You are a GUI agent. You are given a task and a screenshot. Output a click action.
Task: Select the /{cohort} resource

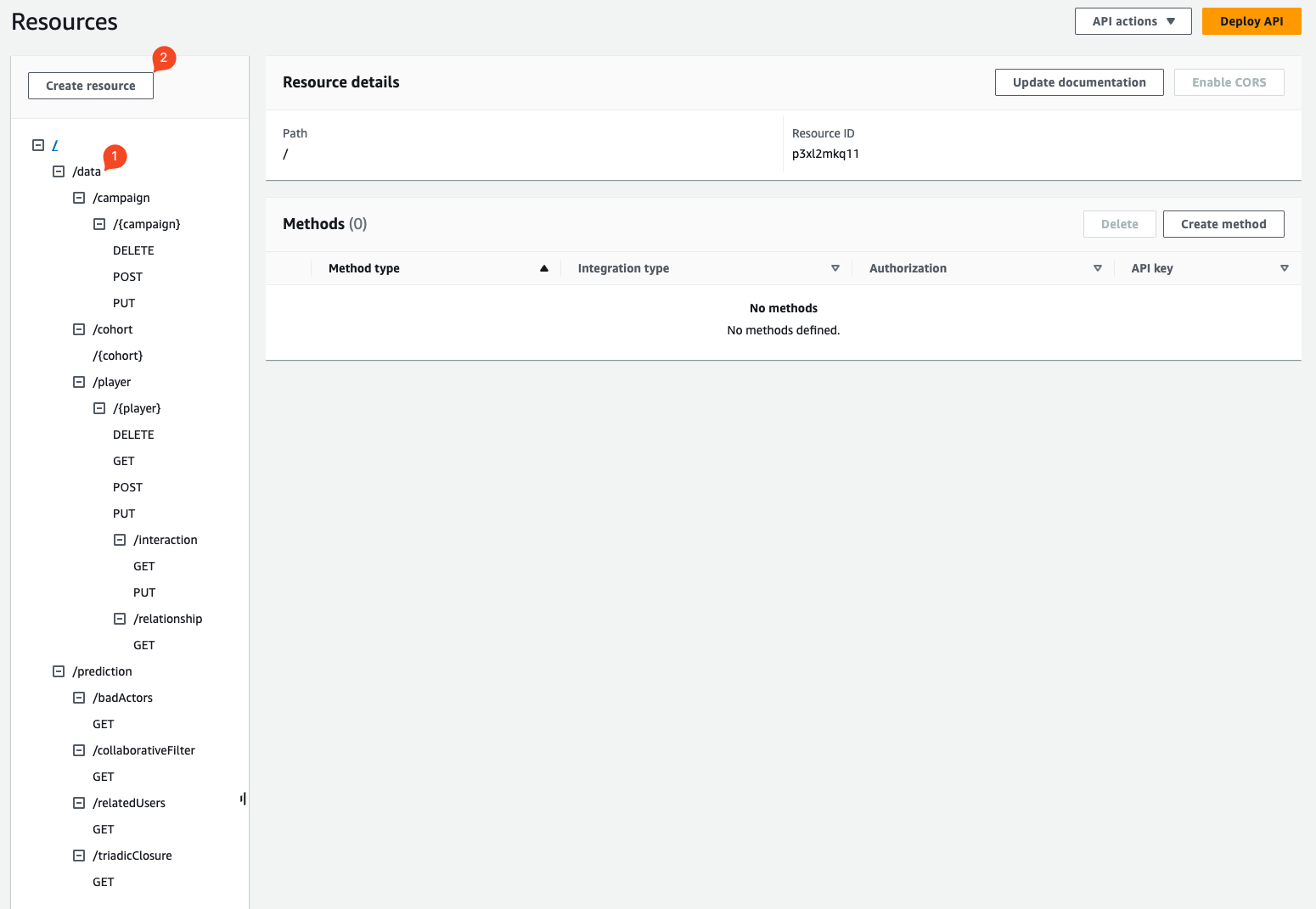[118, 356]
